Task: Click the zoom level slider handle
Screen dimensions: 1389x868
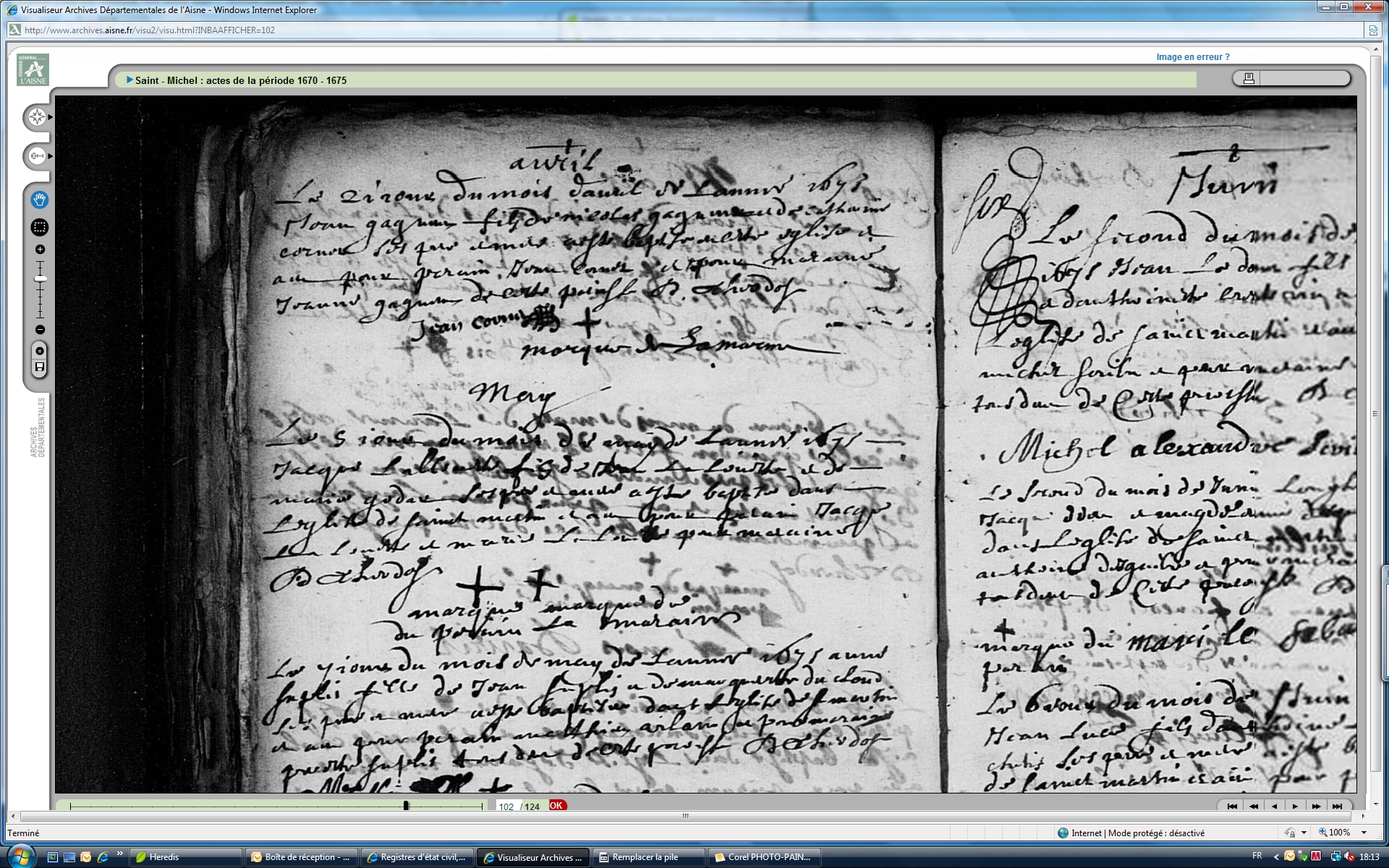Action: click(41, 278)
